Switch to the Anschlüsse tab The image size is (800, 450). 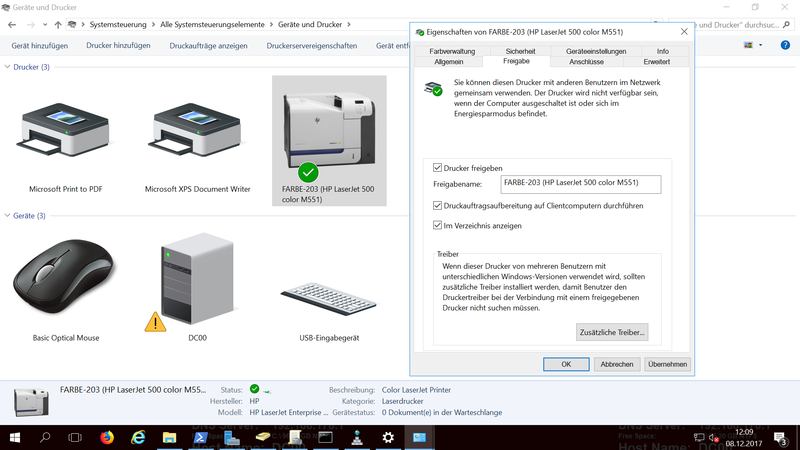pyautogui.click(x=586, y=62)
